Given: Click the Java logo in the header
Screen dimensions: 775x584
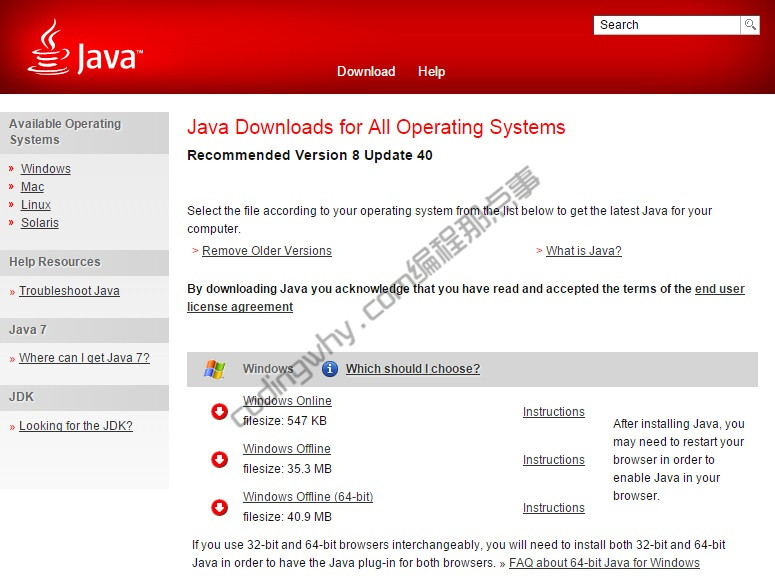Looking at the screenshot, I should coord(85,48).
